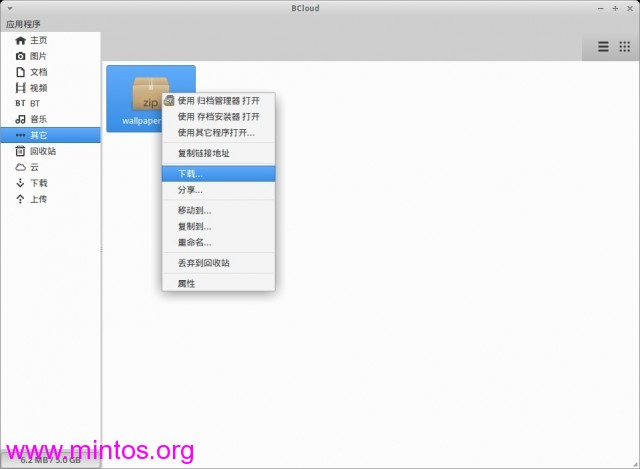Screen dimensions: 640x469
Task: Click the zip package file icon
Action: (x=150, y=93)
